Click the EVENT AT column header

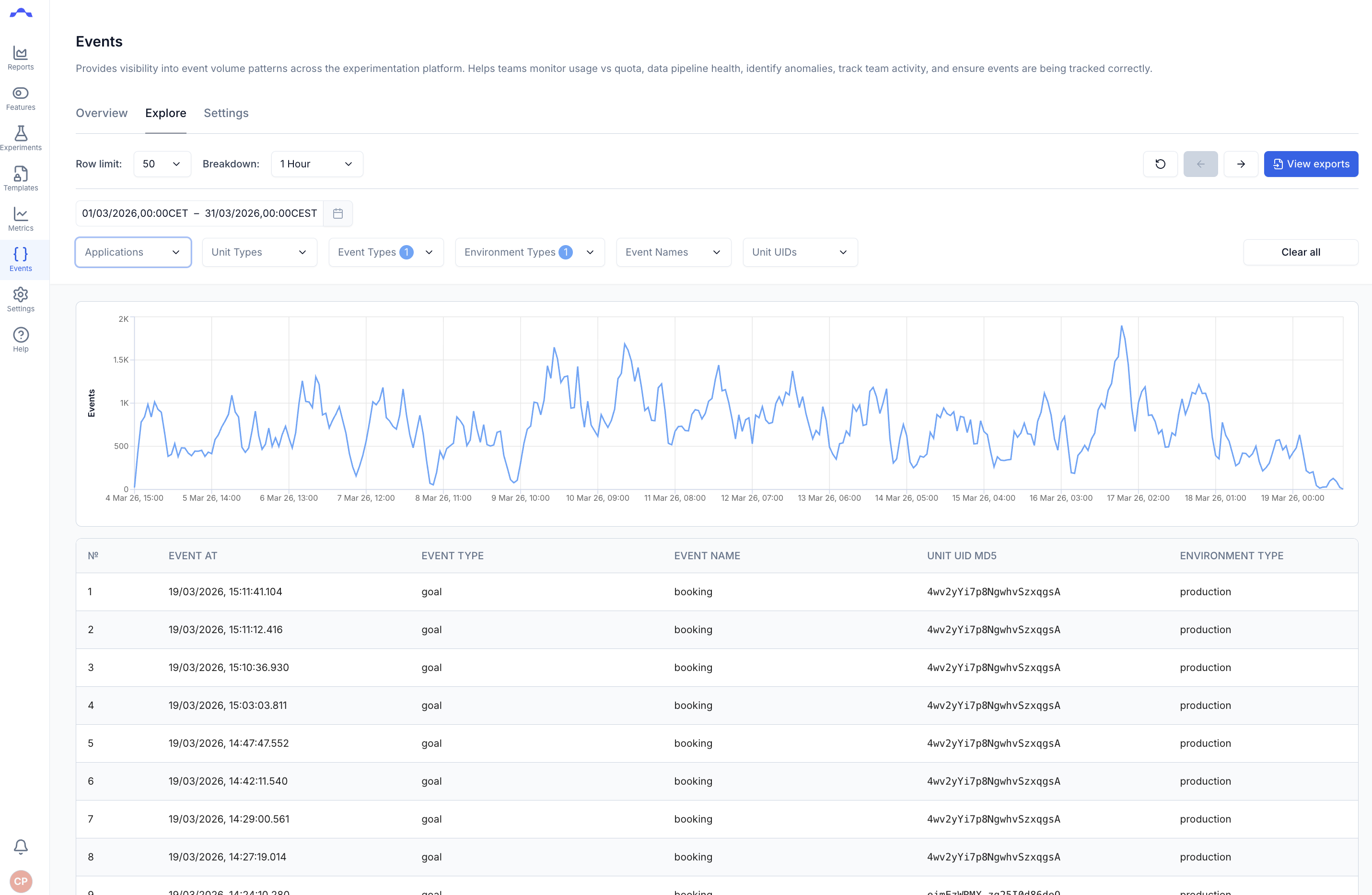[x=193, y=556]
